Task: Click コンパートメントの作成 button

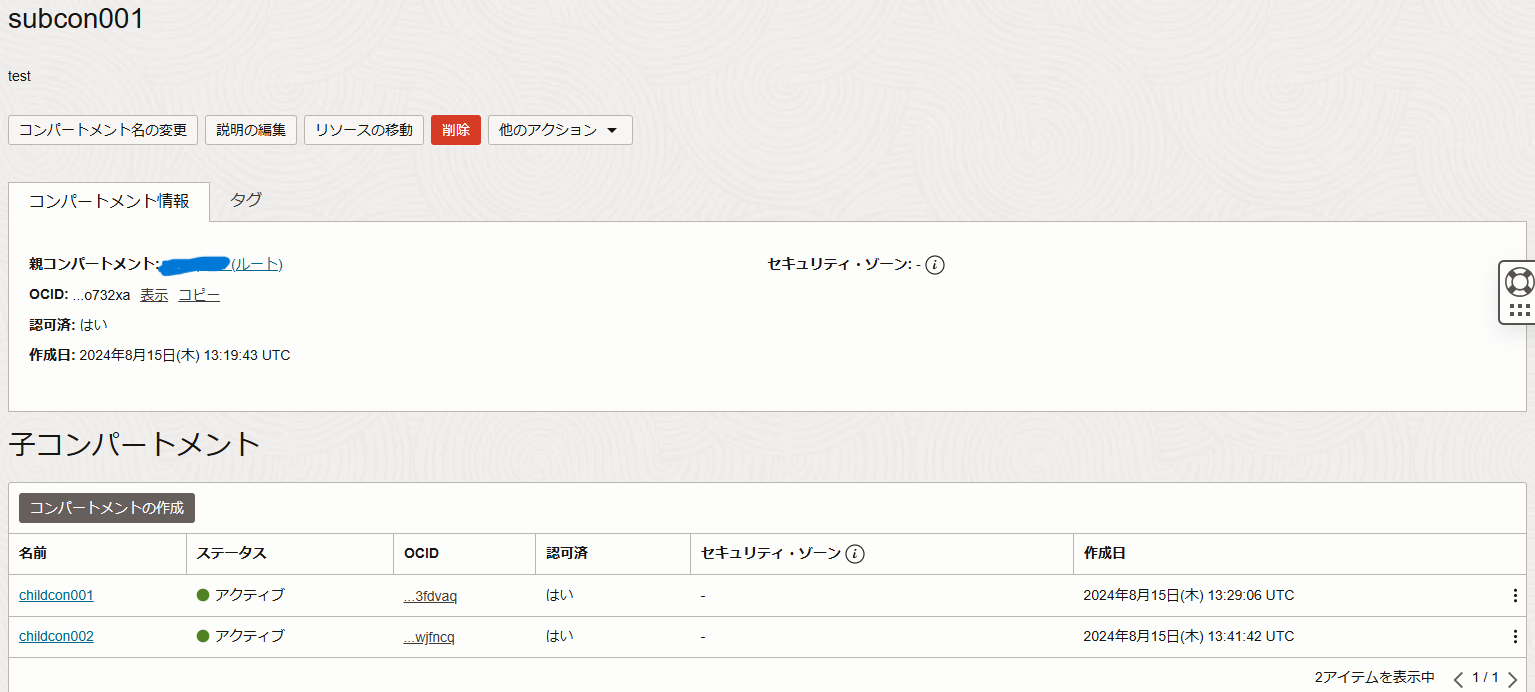Action: [107, 508]
